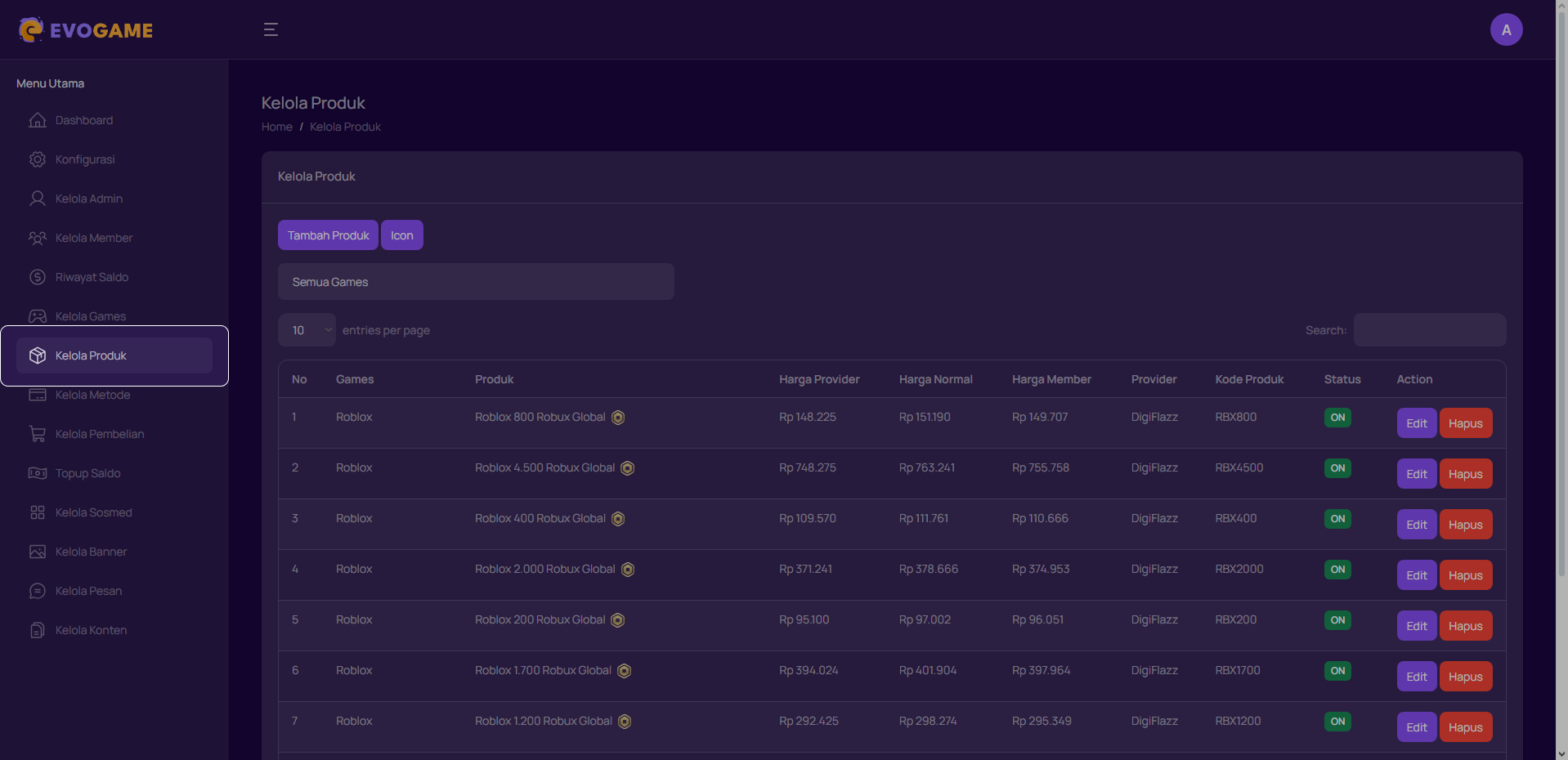
Task: Sort by Produk column header
Action: point(495,379)
